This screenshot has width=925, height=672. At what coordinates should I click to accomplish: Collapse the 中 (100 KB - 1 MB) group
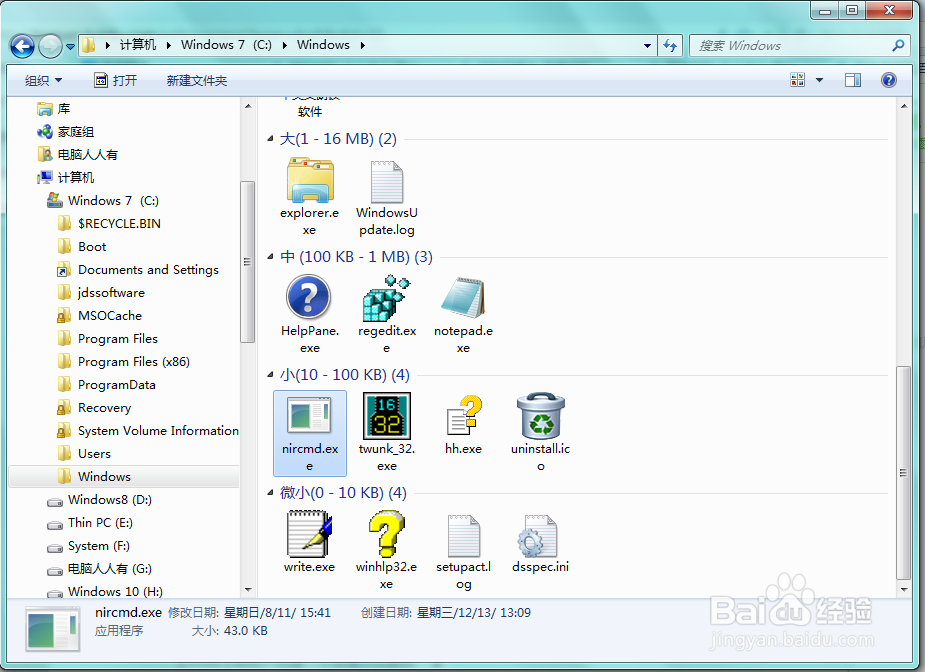coord(270,257)
